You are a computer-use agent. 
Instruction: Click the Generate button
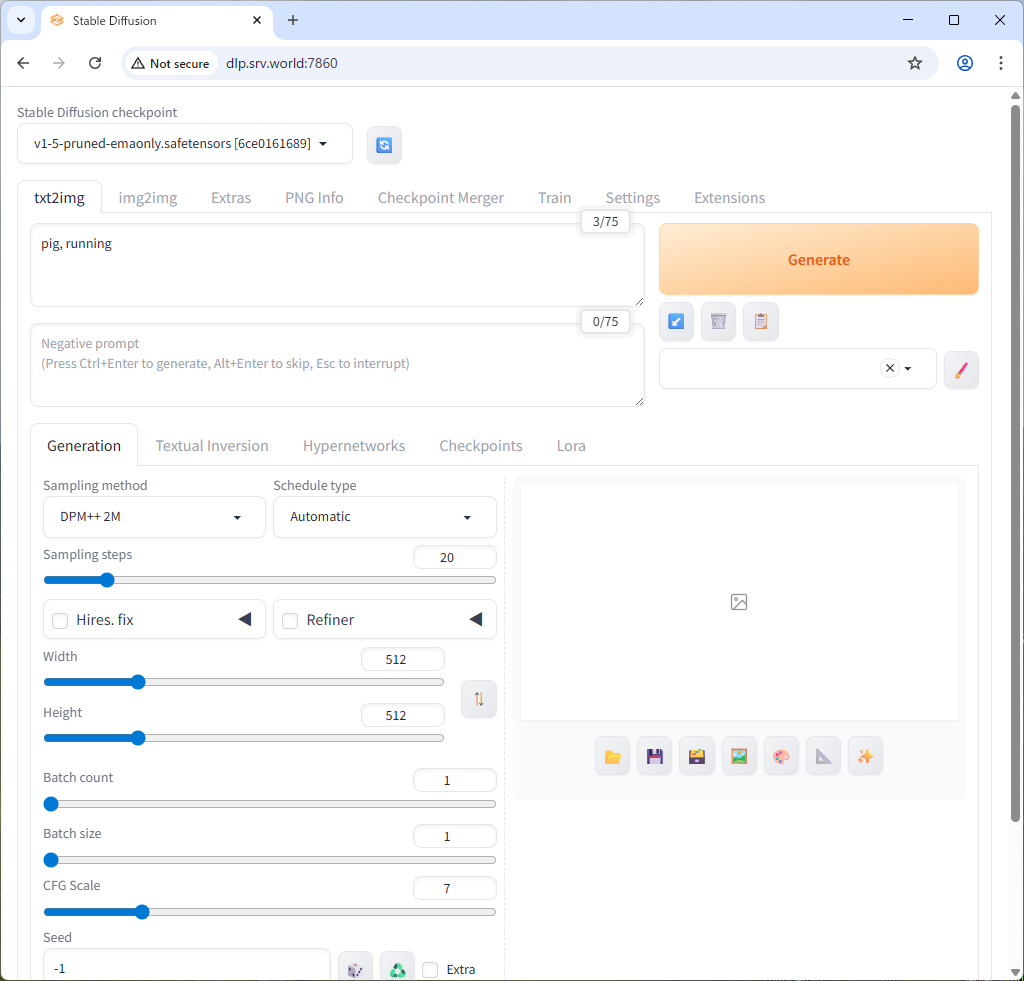tap(818, 259)
